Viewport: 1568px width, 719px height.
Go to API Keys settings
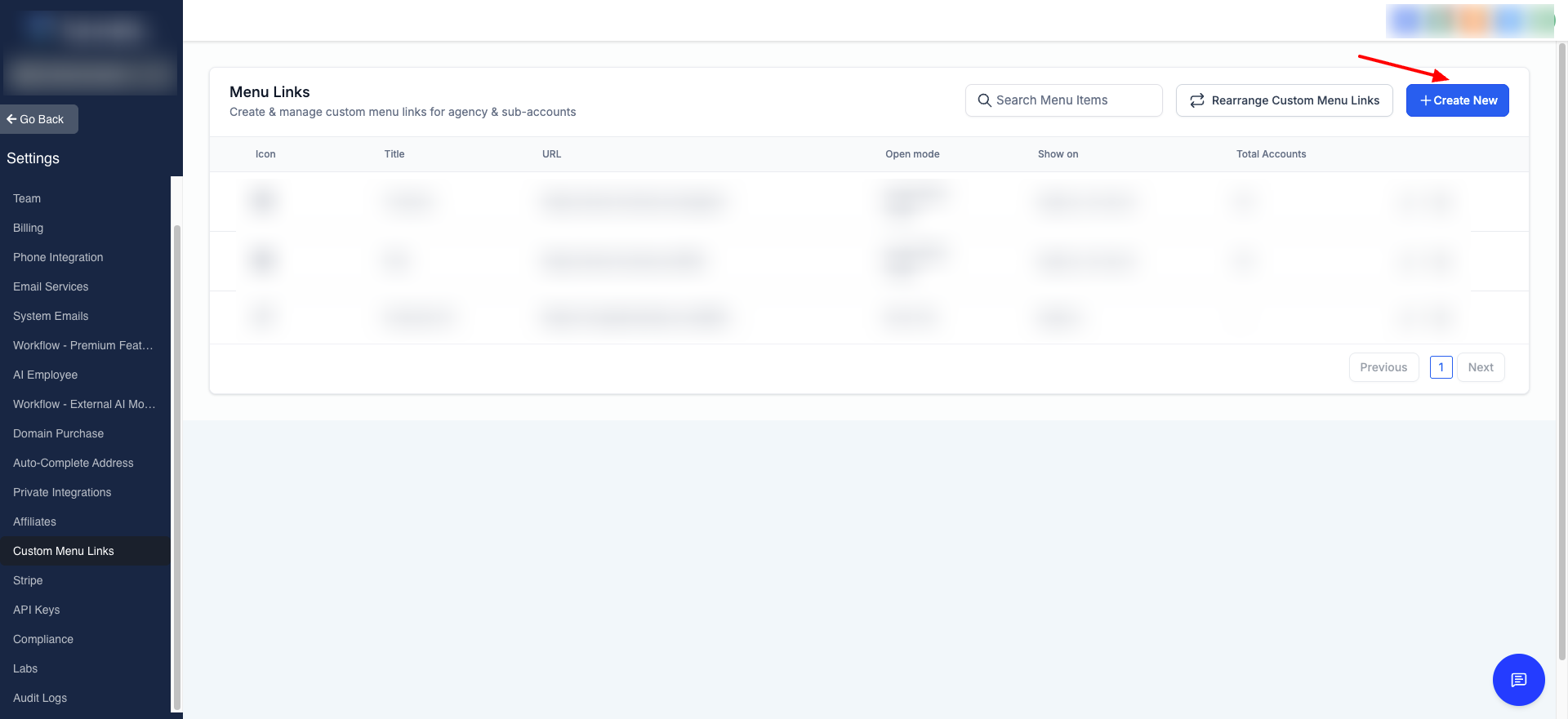click(x=37, y=610)
